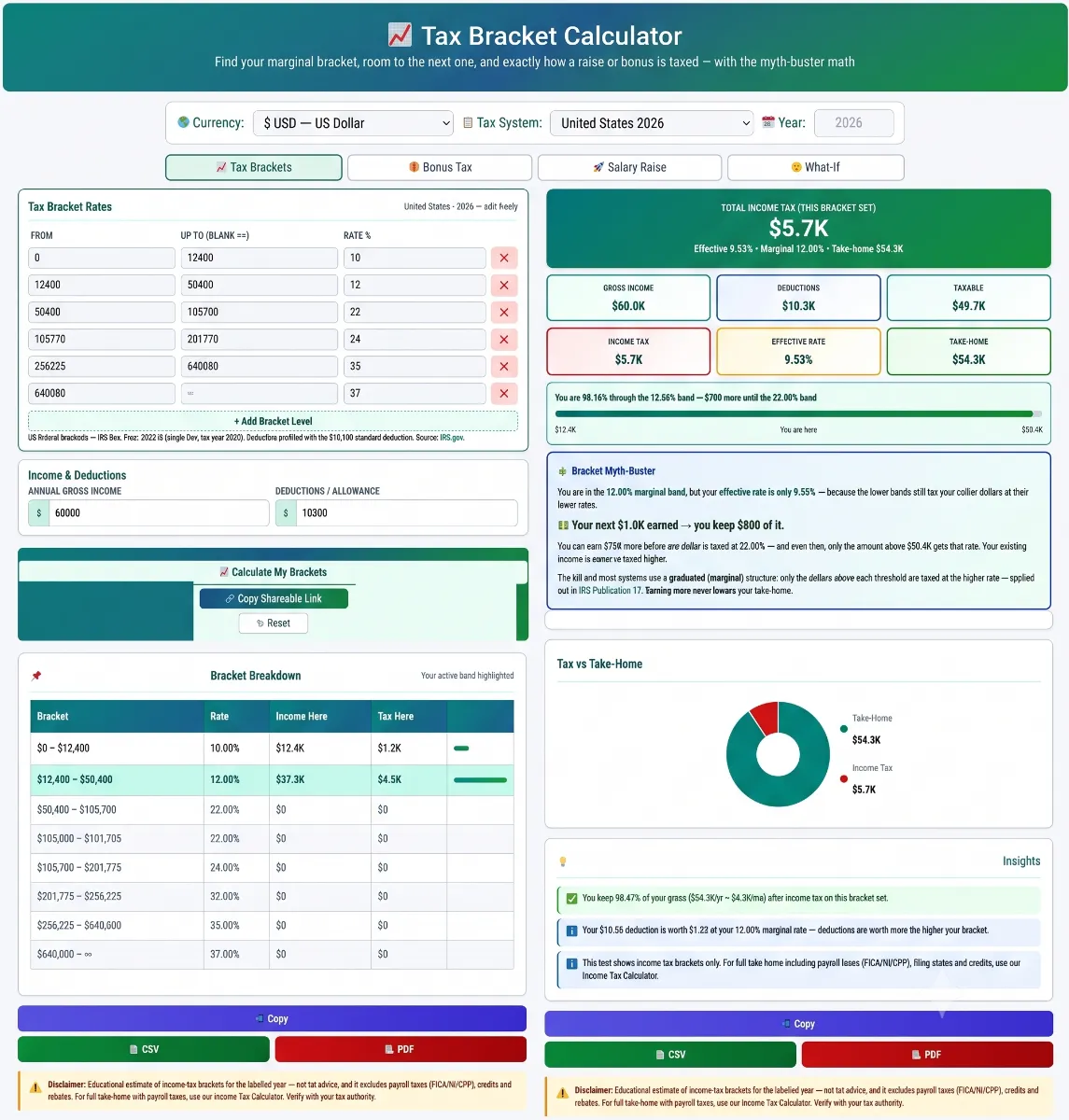Export PDF under the Bracket Breakdown table
The width and height of the screenshot is (1069, 1120).
[401, 1049]
